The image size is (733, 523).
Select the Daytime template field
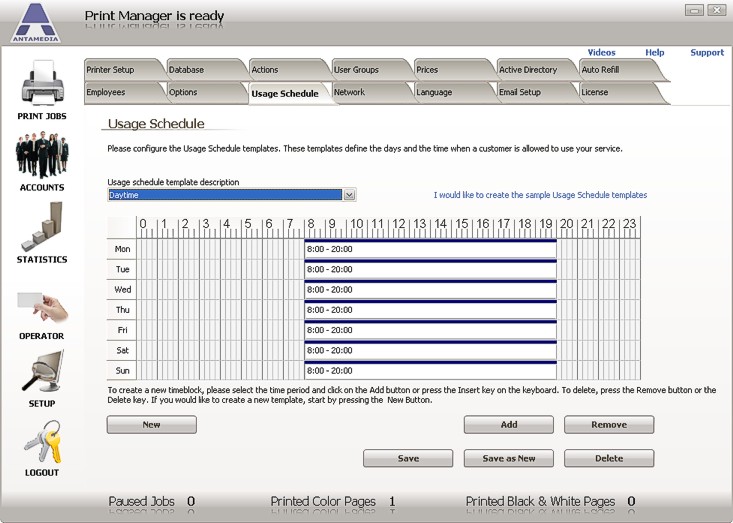[x=225, y=195]
